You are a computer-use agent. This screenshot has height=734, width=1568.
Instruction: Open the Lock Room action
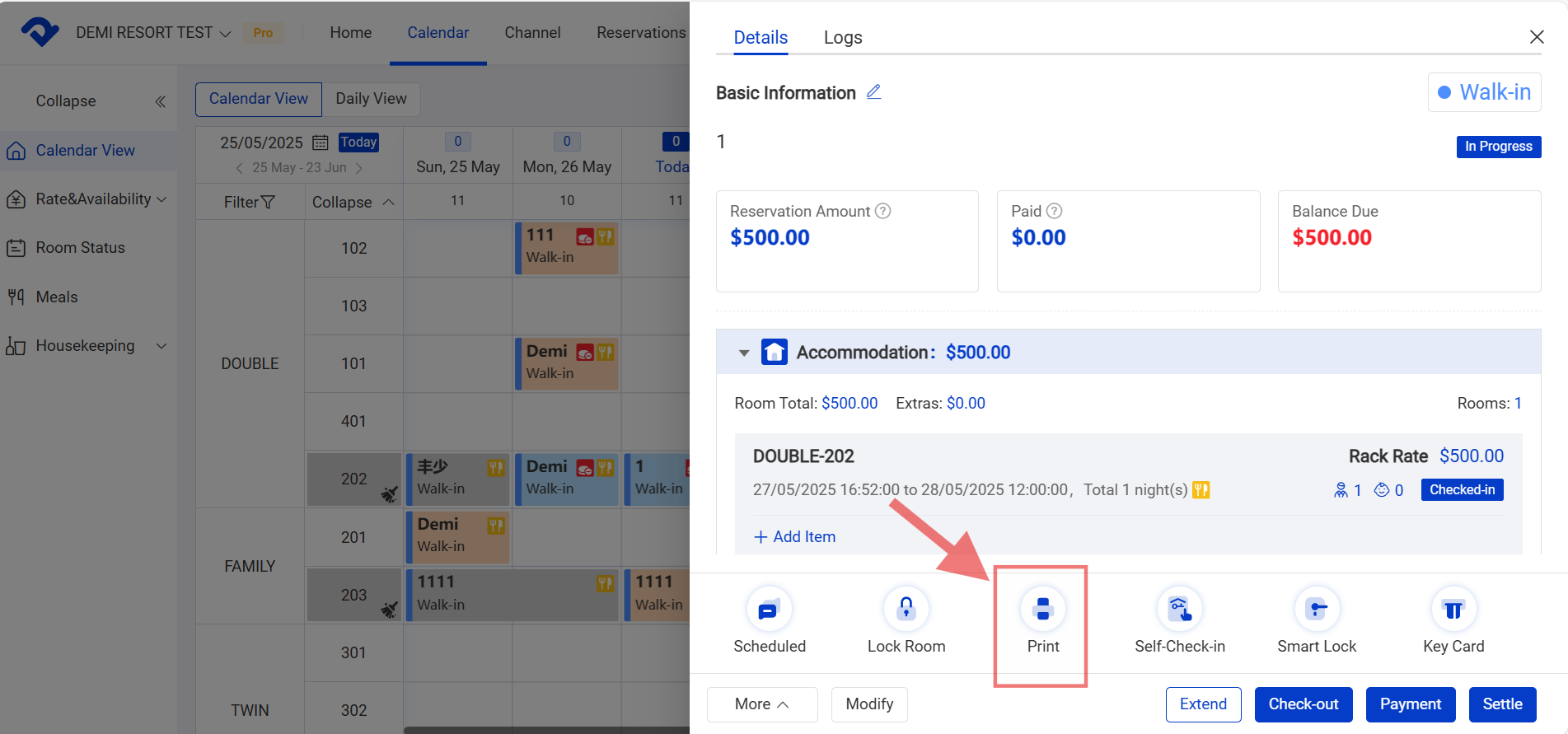click(906, 610)
